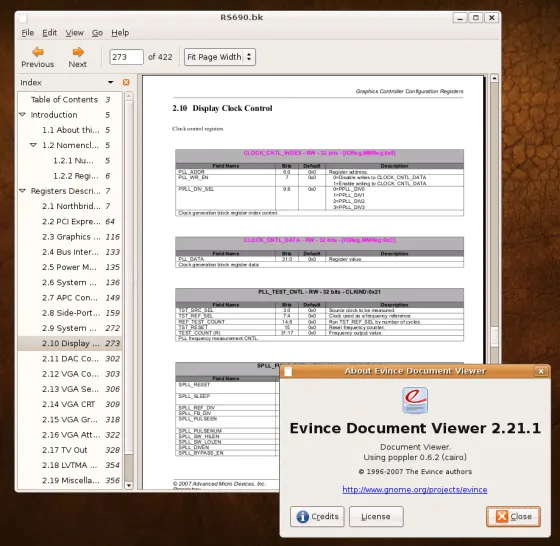Screen dimensions: 560x546
Task: Select 2.10 Display ... index entry
Action: [x=70, y=343]
